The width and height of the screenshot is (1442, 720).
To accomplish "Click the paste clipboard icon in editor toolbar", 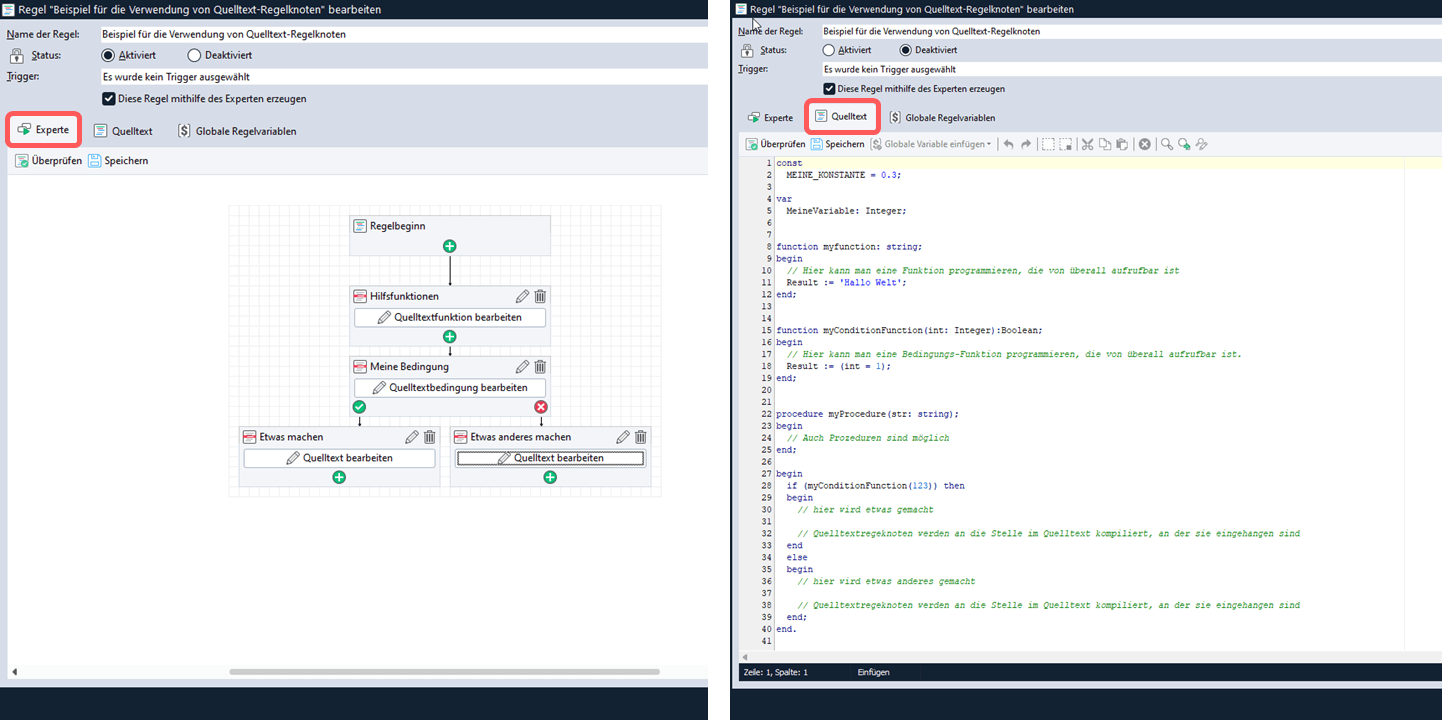I will (1122, 144).
